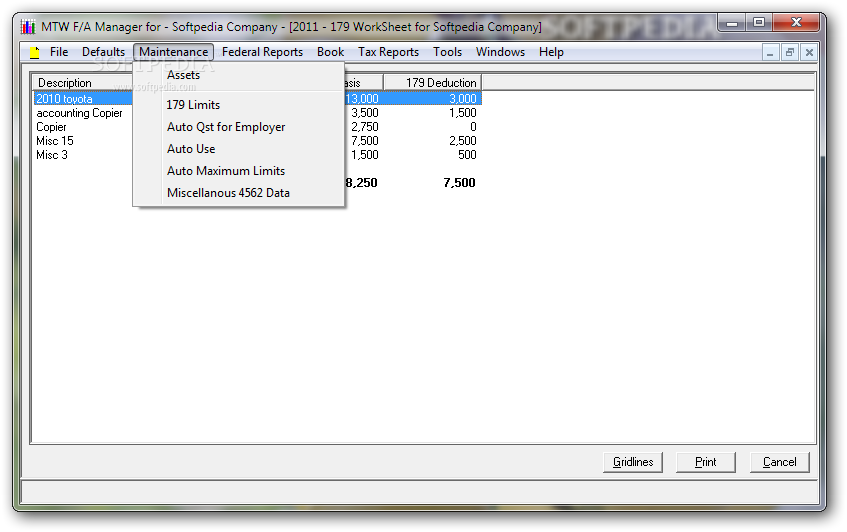Close the open Maintenance menu

(x=173, y=52)
